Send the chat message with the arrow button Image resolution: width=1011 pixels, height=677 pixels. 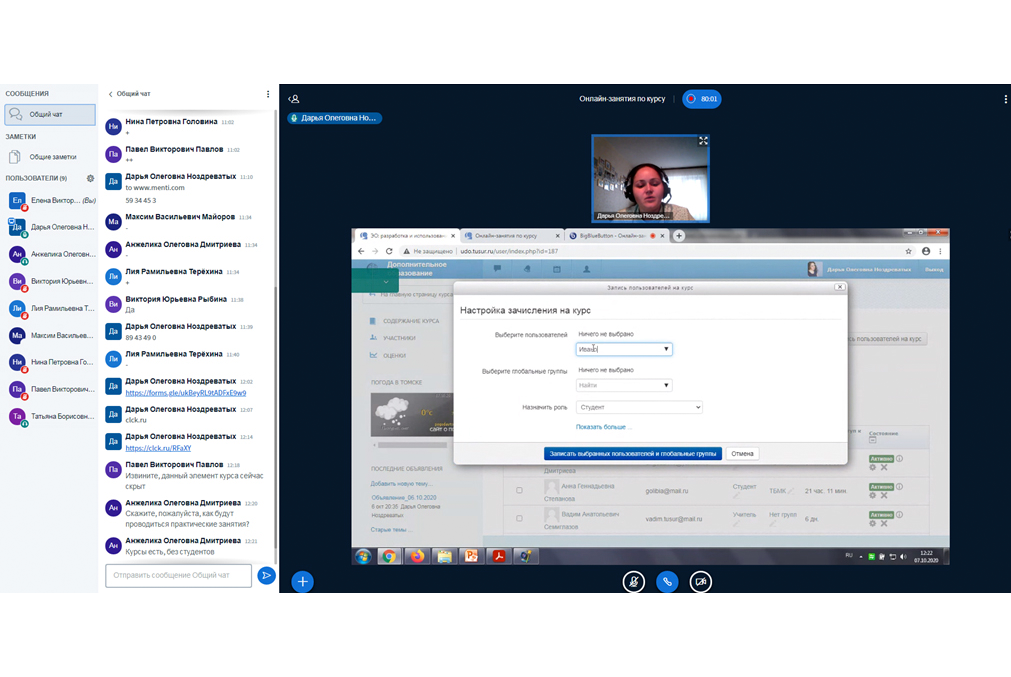[x=266, y=575]
